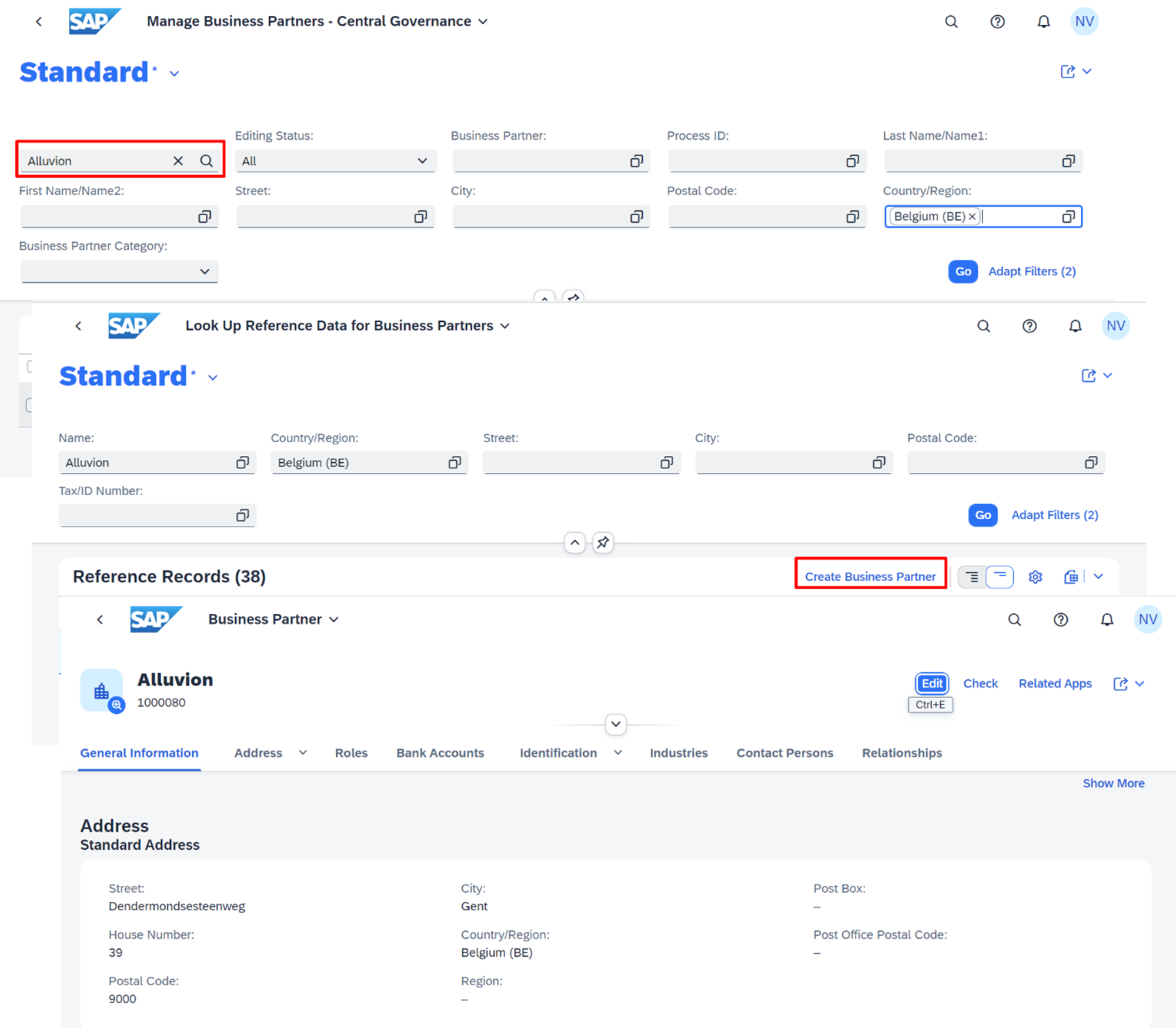Click the share icon next to Related Apps
Image resolution: width=1176 pixels, height=1028 pixels.
[1120, 683]
